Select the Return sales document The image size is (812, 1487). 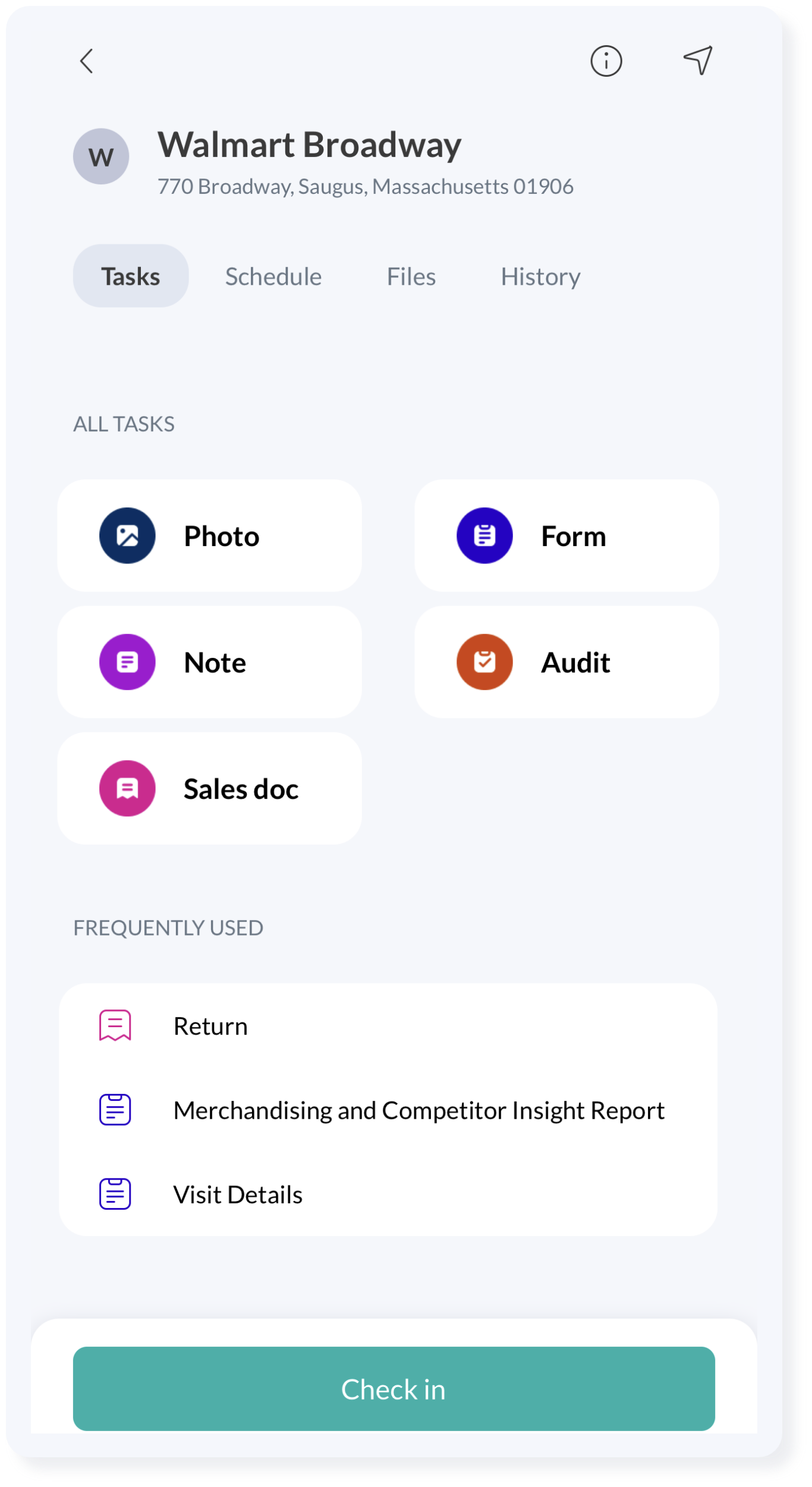coord(210,1026)
